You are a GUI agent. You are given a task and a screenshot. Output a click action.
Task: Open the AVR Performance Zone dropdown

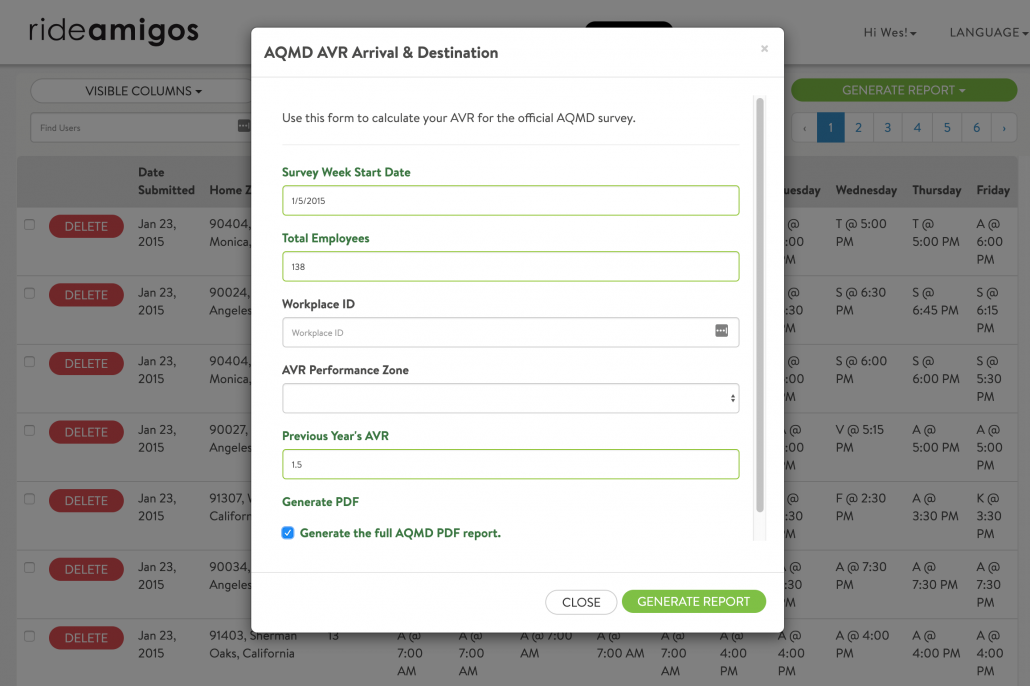[510, 398]
